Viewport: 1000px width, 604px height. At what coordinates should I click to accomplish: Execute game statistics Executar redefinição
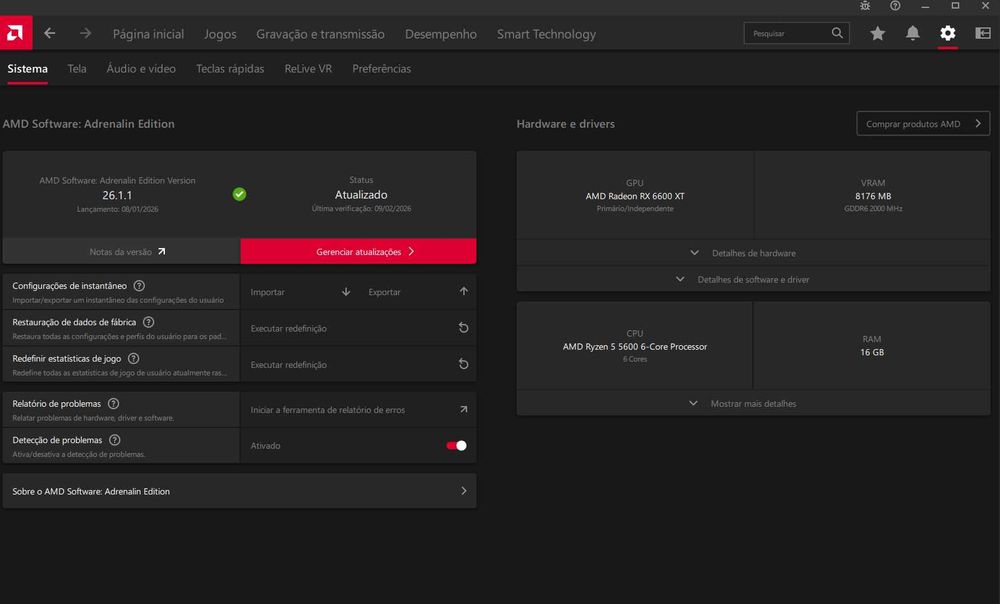pos(358,364)
